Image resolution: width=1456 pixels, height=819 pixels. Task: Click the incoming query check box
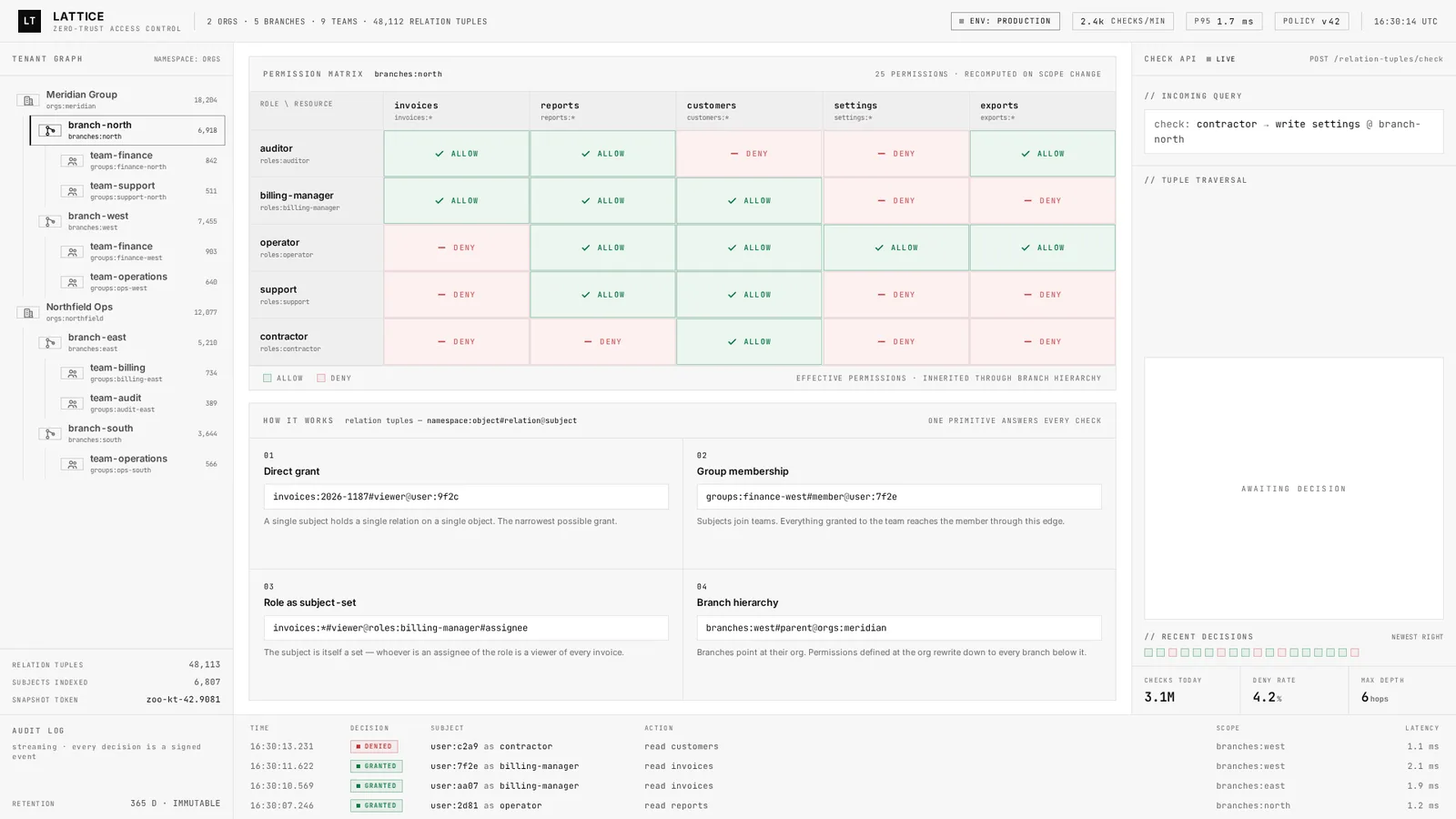pyautogui.click(x=1294, y=132)
